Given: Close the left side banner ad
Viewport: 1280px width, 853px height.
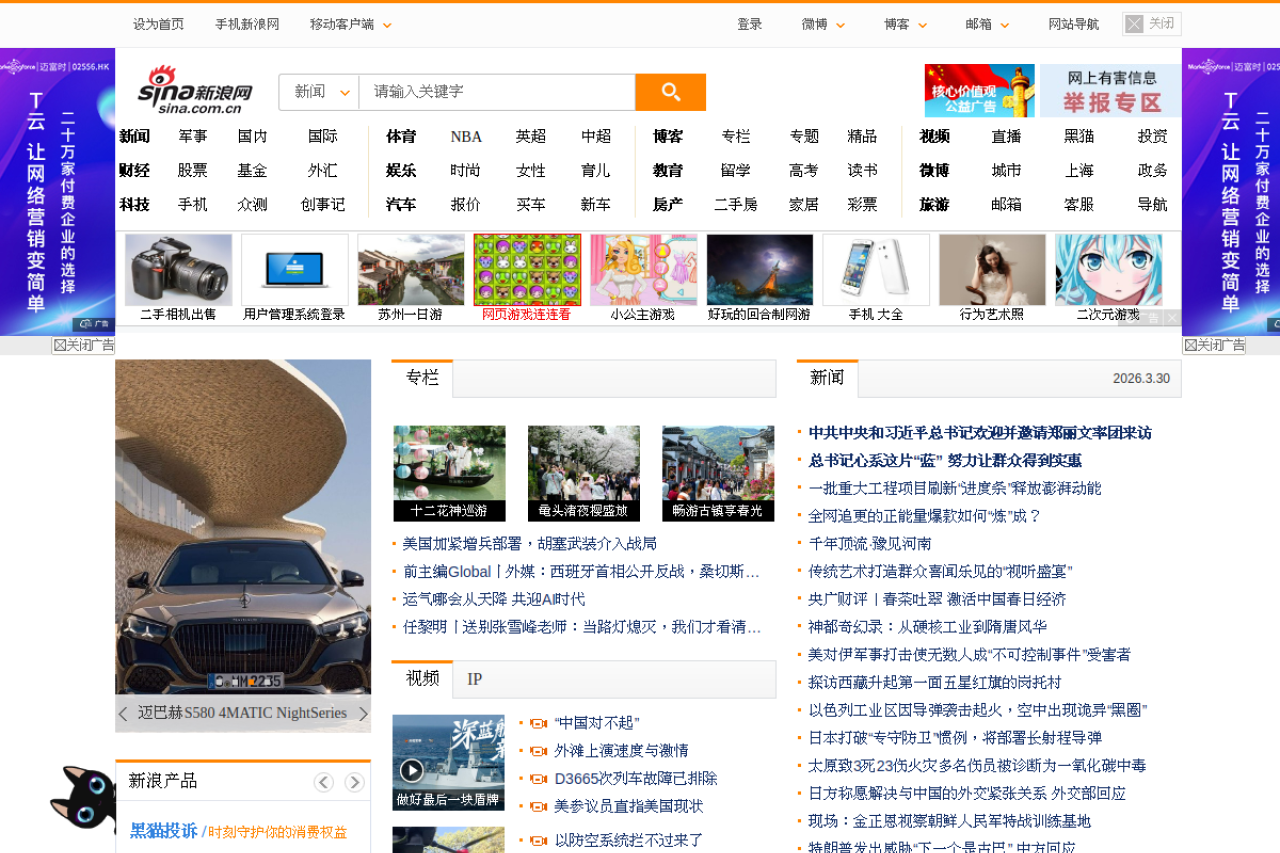Looking at the screenshot, I should pyautogui.click(x=84, y=345).
